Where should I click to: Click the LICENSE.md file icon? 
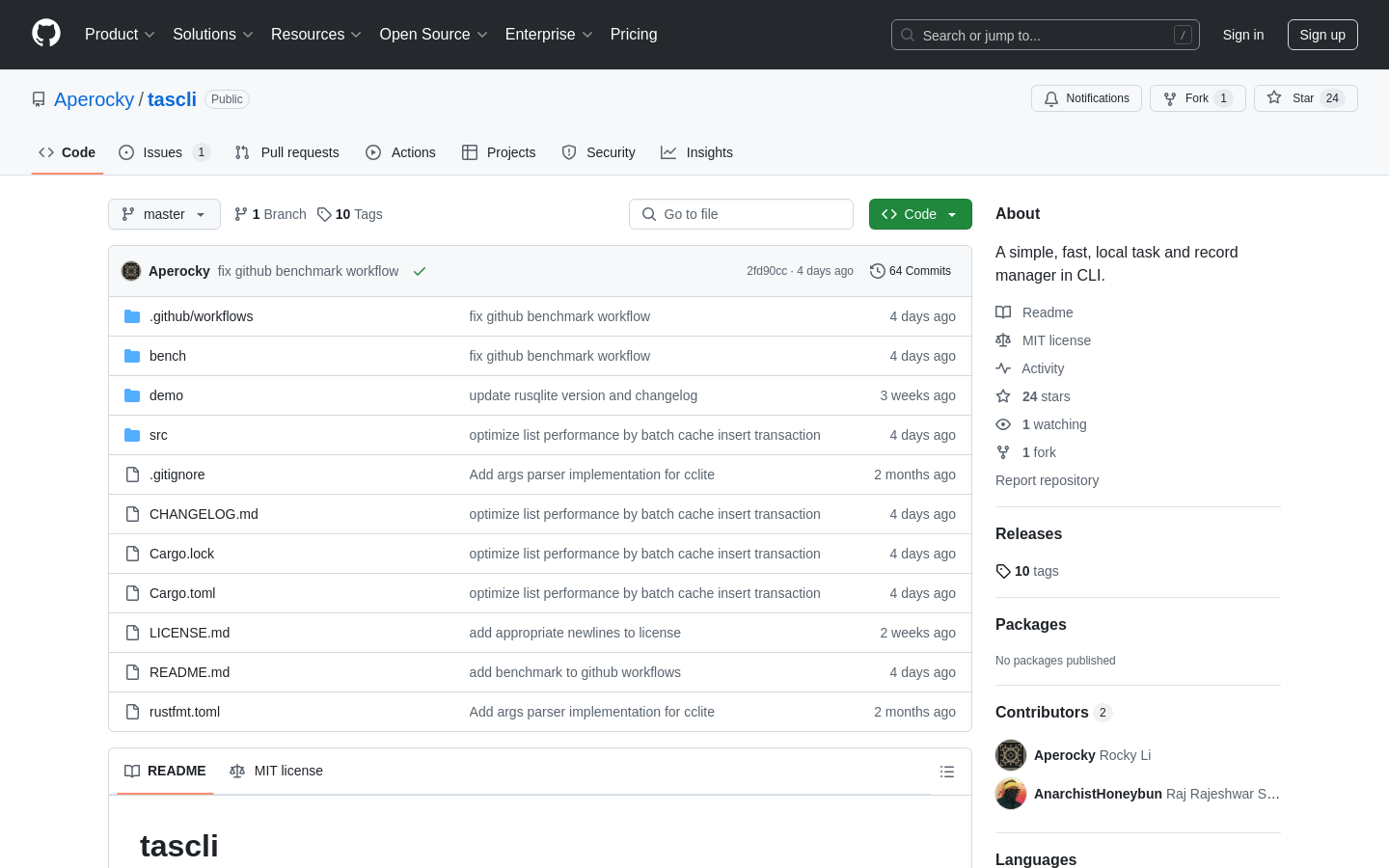(132, 633)
